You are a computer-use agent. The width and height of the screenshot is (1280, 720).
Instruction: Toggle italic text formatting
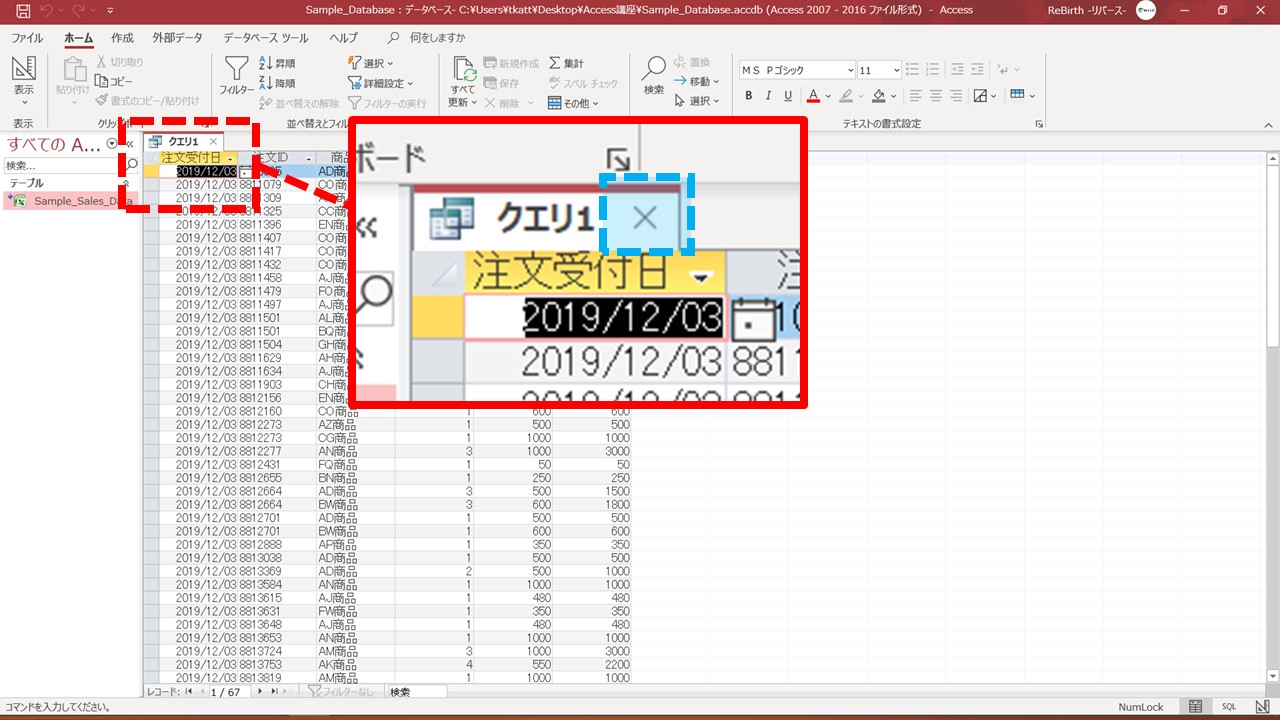pos(768,96)
